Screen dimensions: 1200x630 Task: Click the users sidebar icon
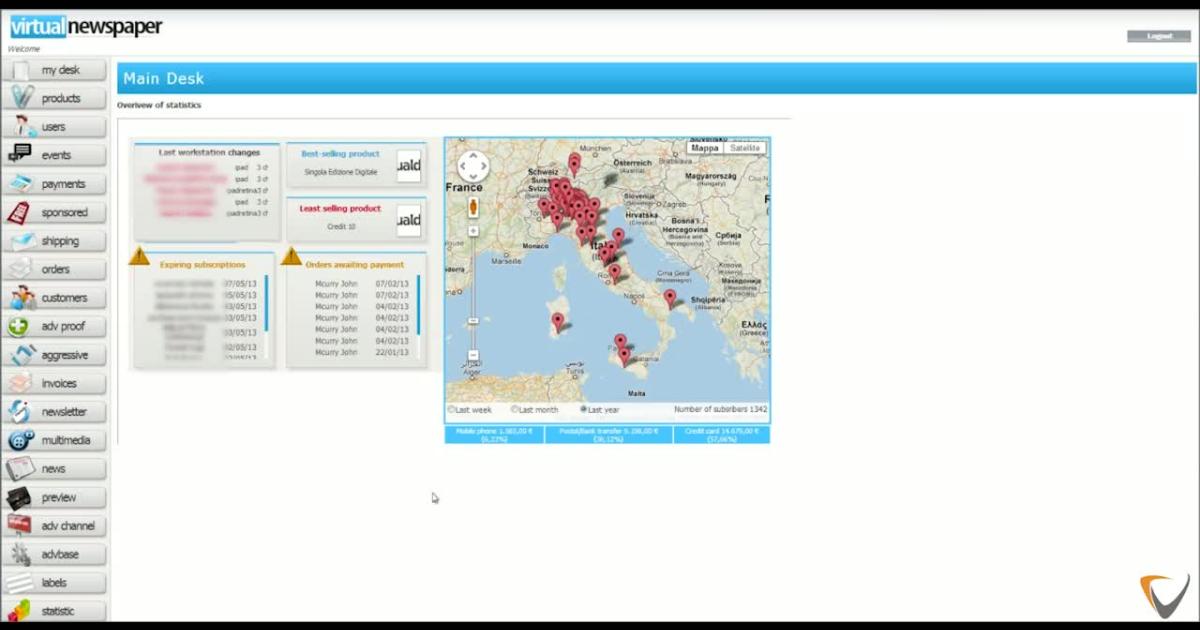(21, 127)
